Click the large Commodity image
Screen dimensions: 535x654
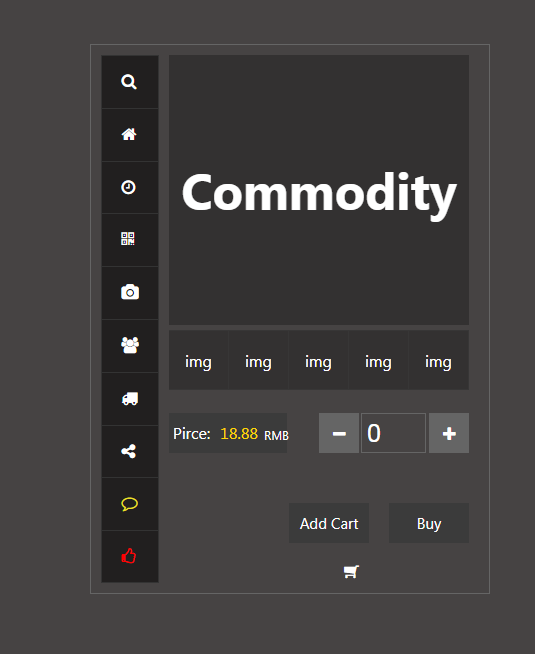point(319,190)
